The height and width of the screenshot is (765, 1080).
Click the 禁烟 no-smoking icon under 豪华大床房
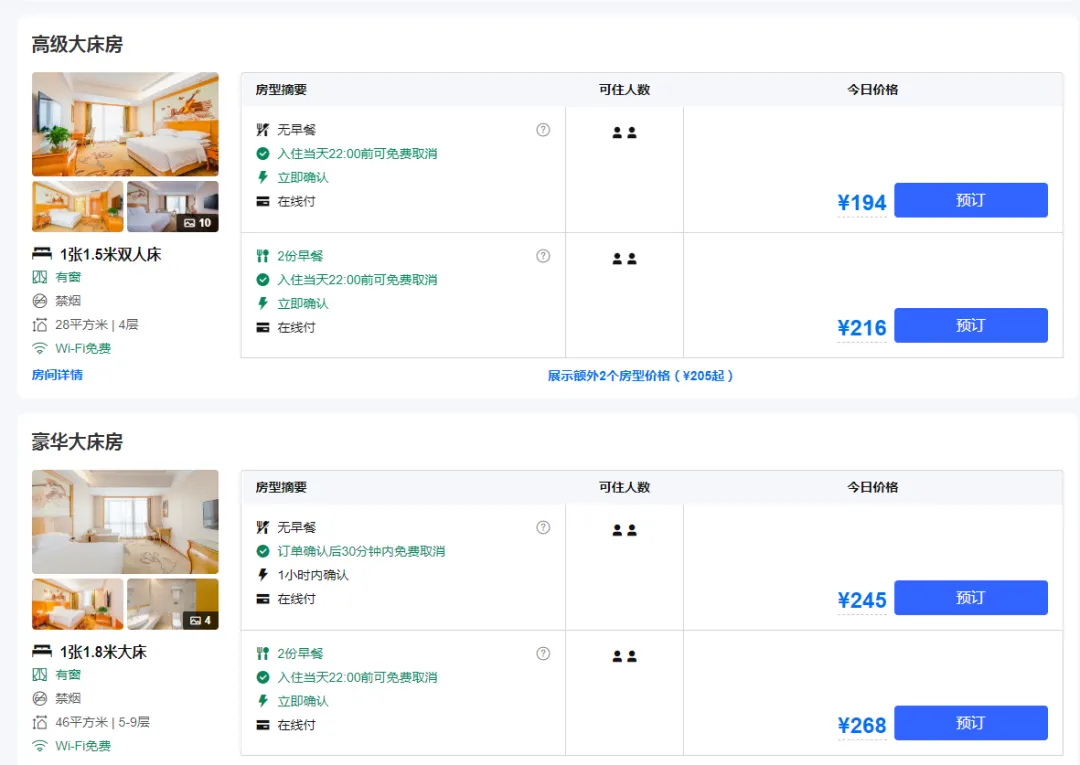pos(40,698)
